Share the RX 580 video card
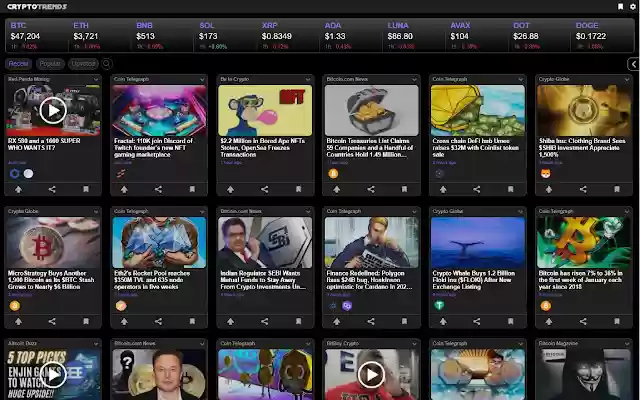Viewport: 640px width, 400px height. tap(52, 189)
